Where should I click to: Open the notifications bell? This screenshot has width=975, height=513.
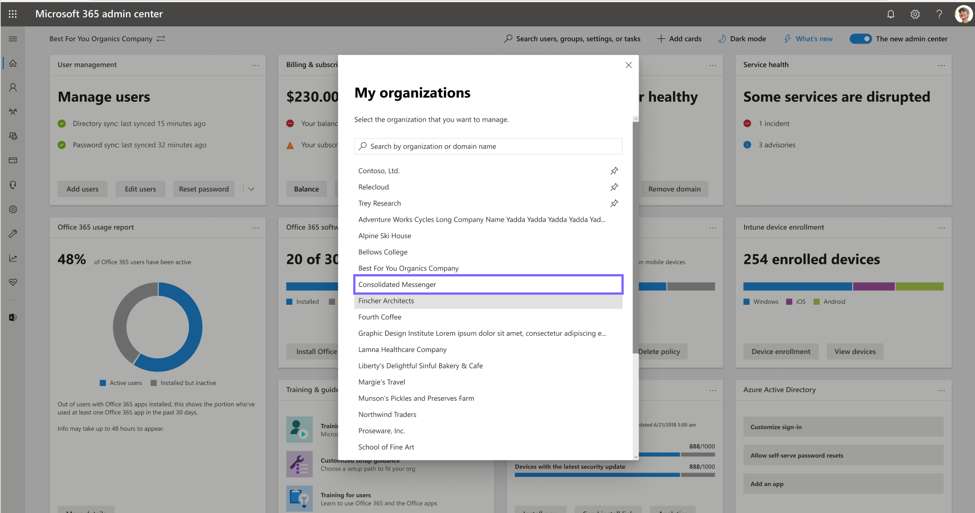pyautogui.click(x=890, y=14)
